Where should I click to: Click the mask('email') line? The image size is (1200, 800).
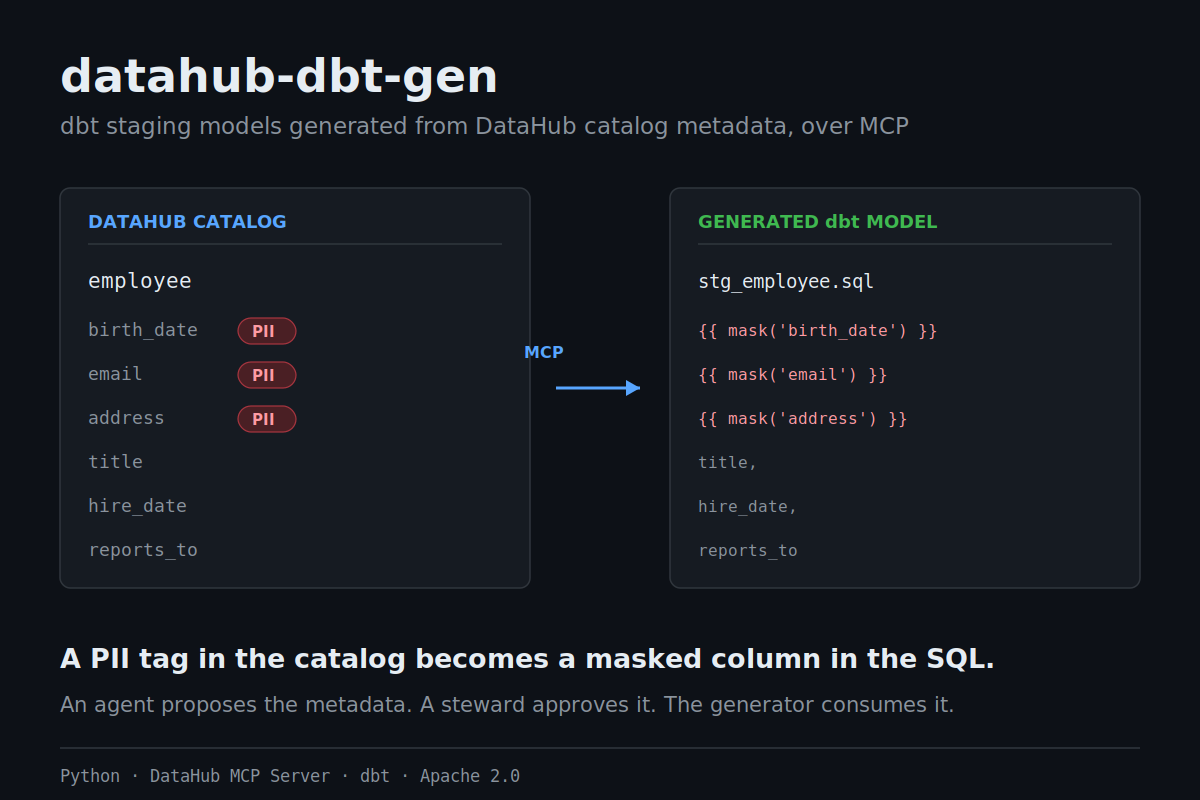pyautogui.click(x=793, y=374)
